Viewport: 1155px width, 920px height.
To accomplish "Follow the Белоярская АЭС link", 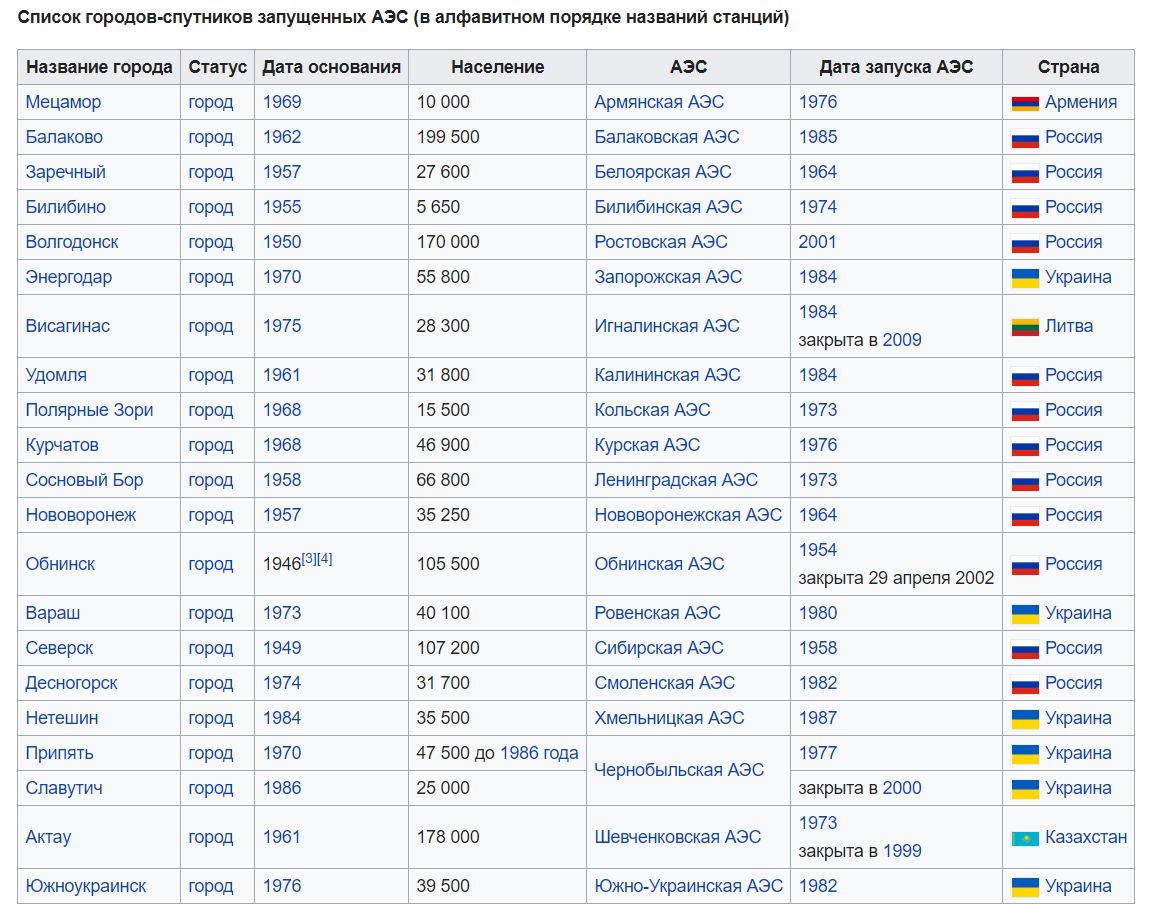I will click(x=663, y=172).
